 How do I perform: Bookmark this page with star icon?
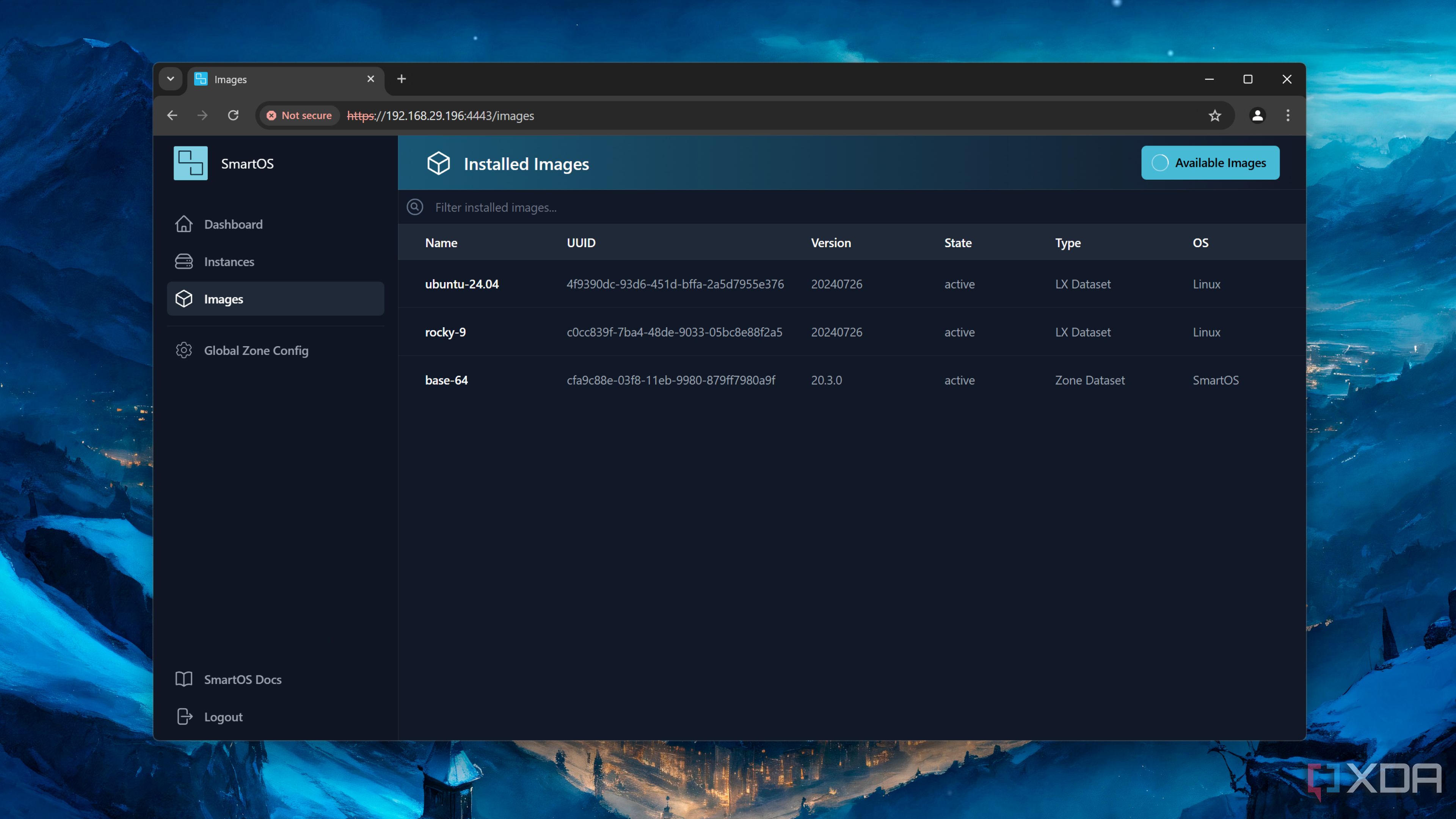pos(1214,115)
